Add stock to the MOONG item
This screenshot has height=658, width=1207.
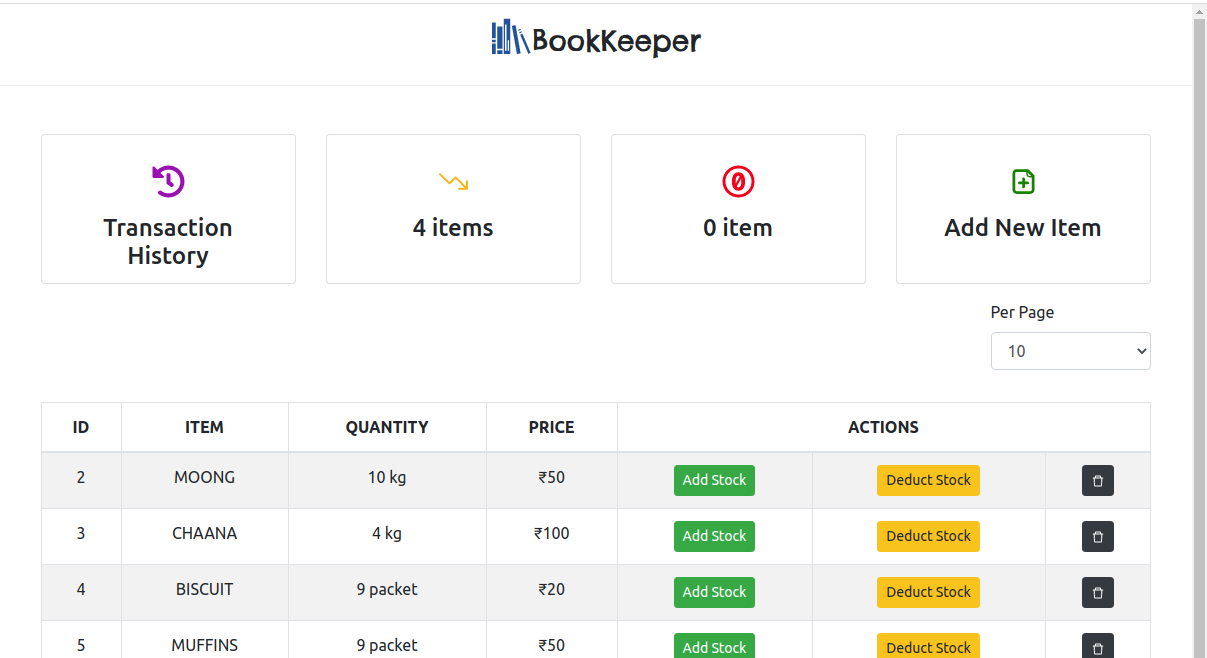pyautogui.click(x=714, y=480)
